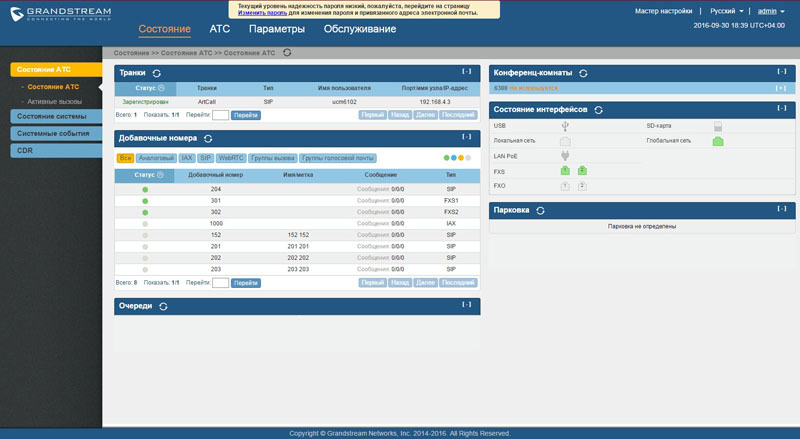Sort trunks by Статус column
The width and height of the screenshot is (800, 439).
pyautogui.click(x=146, y=88)
